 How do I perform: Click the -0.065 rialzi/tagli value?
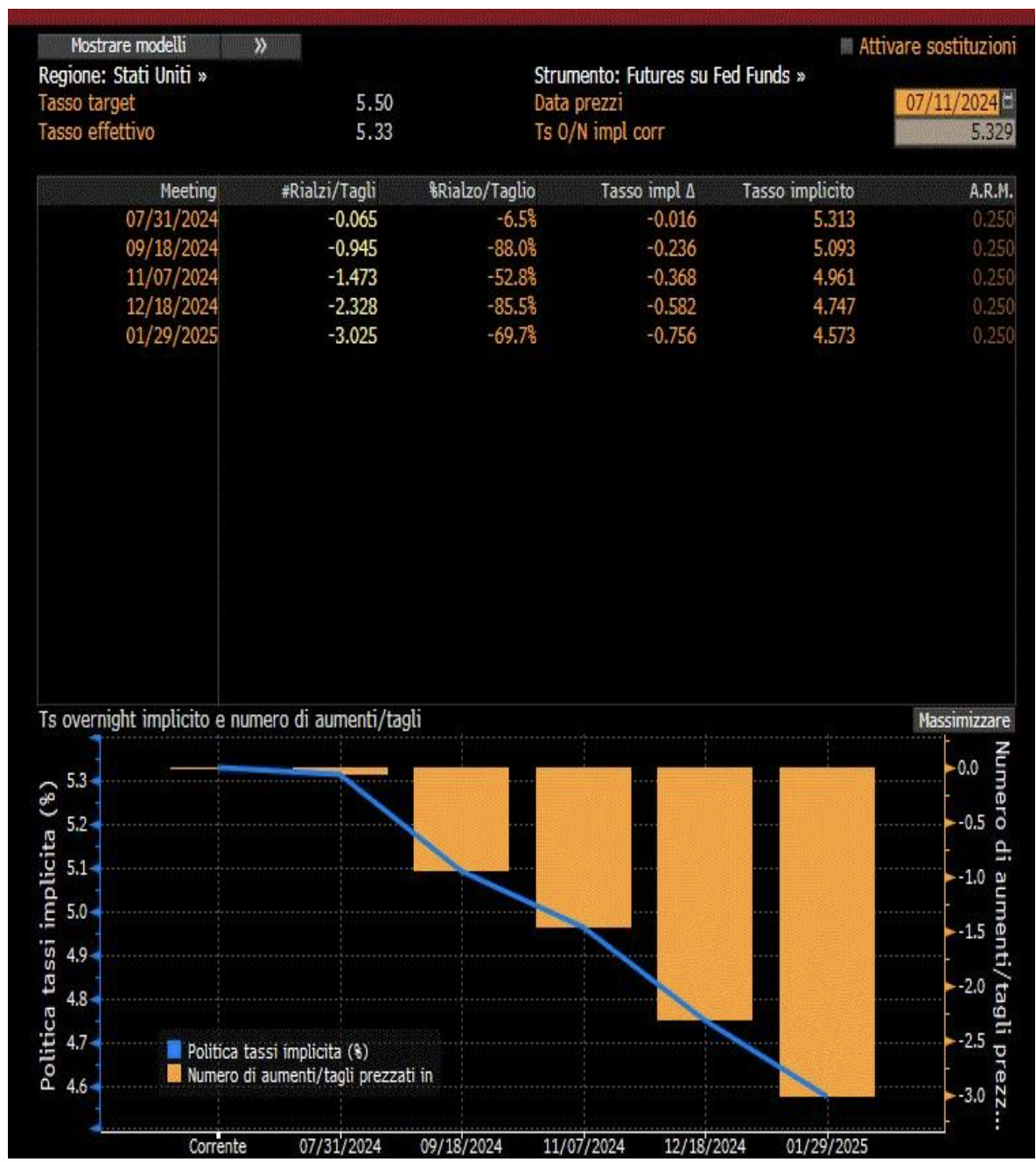(353, 220)
